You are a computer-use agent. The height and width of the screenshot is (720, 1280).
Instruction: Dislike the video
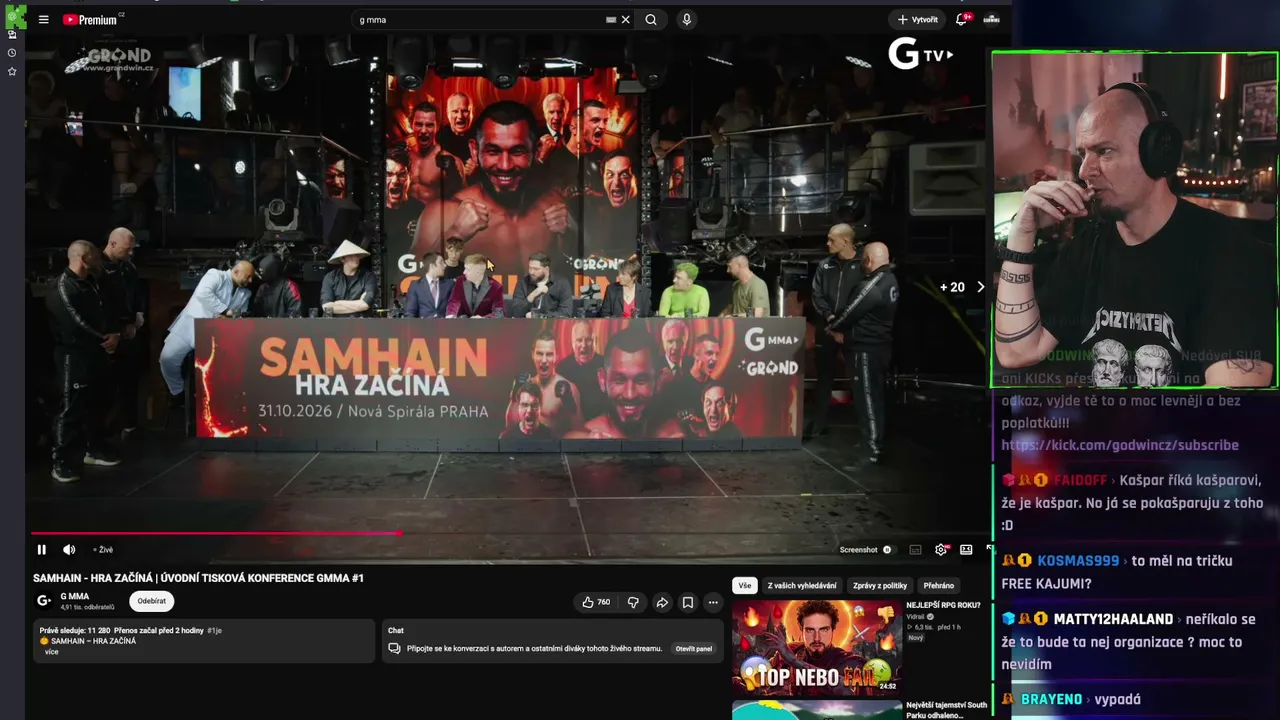pos(633,602)
